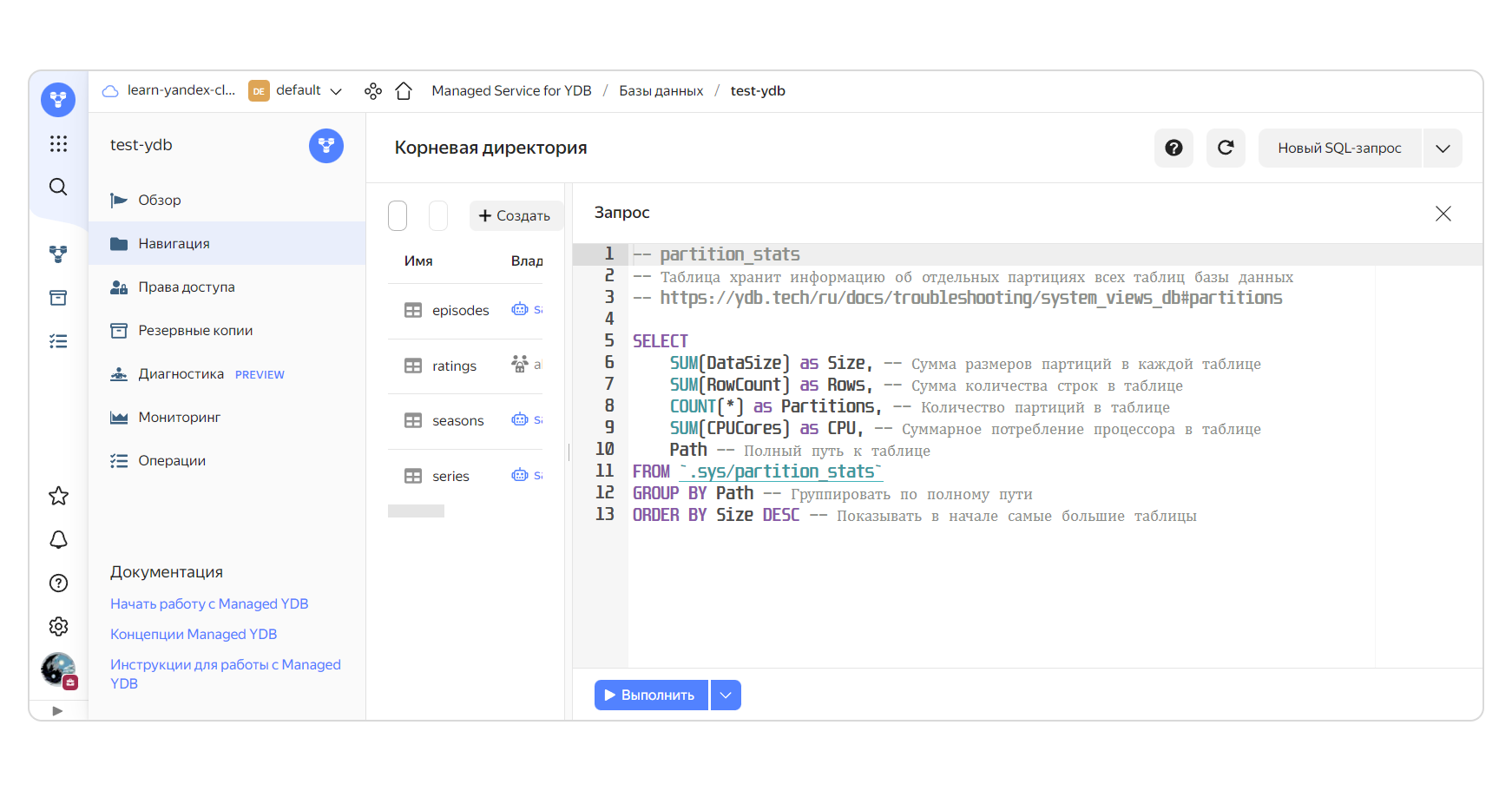Close the Запрос query panel
The image size is (1512, 791).
click(x=1443, y=214)
